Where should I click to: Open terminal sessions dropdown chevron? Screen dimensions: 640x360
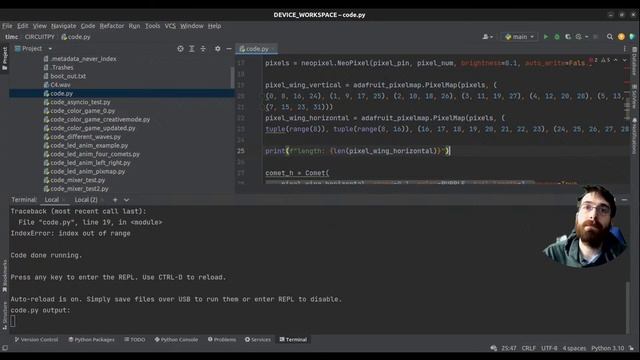pos(127,200)
